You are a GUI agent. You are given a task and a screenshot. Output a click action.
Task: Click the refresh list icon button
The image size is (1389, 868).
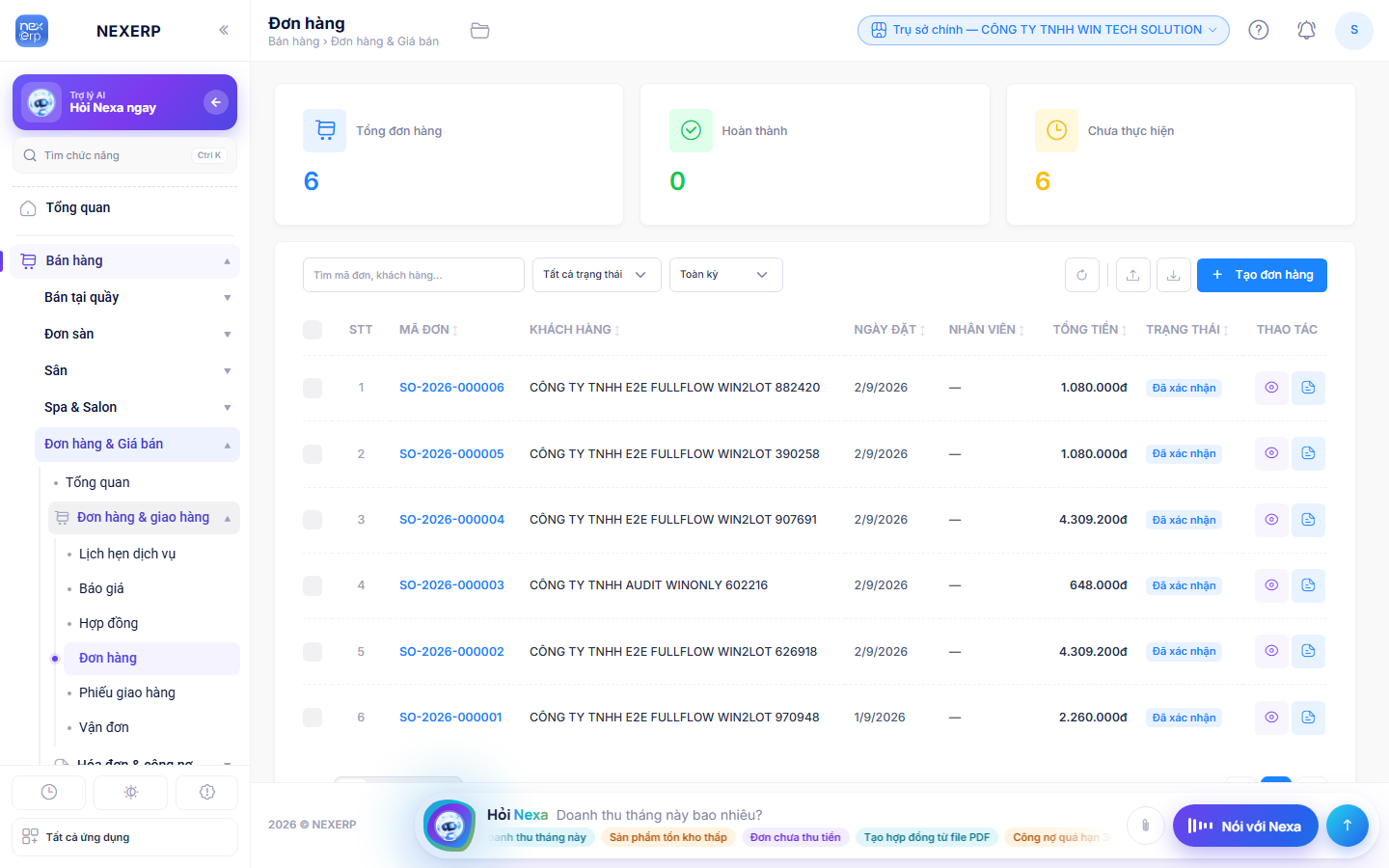coord(1082,275)
